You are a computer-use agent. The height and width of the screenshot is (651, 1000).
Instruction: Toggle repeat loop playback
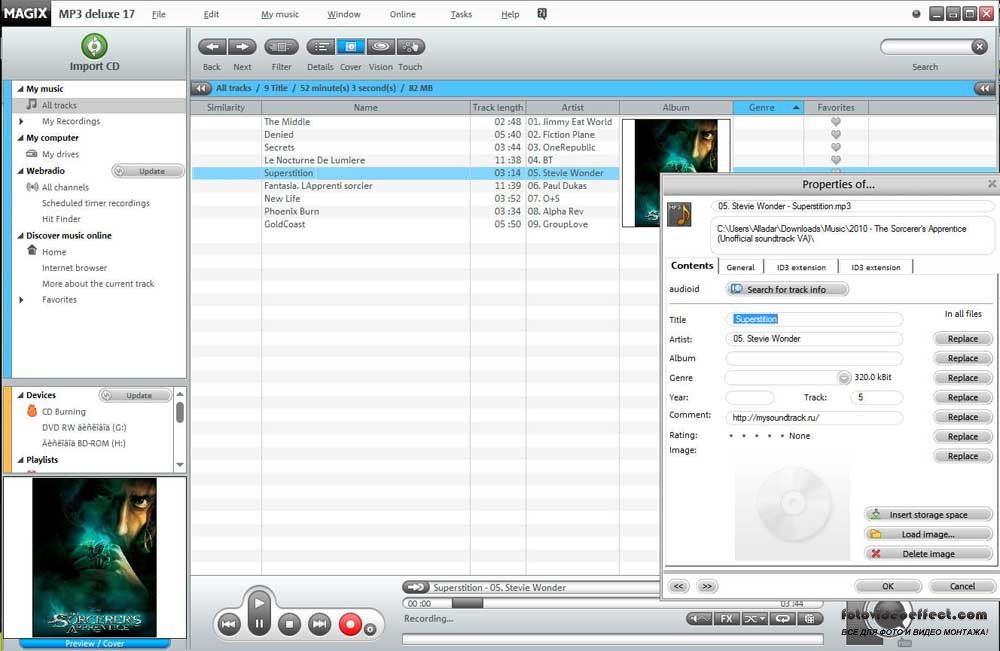[783, 618]
